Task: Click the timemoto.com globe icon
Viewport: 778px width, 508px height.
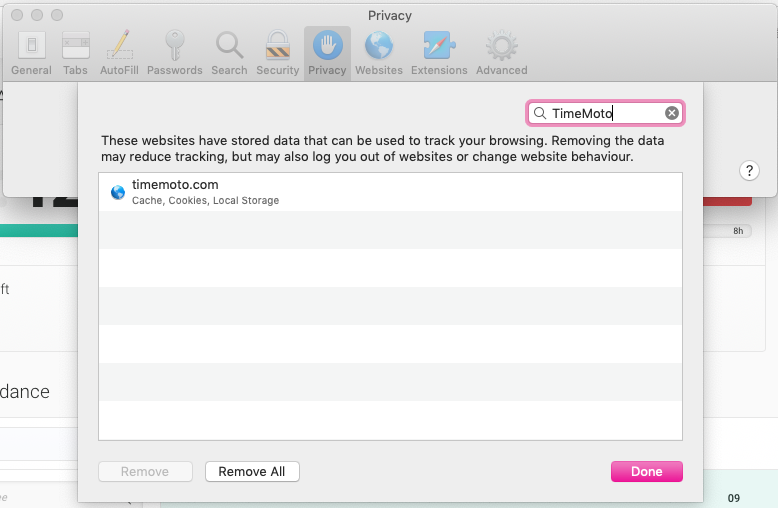Action: [x=118, y=192]
